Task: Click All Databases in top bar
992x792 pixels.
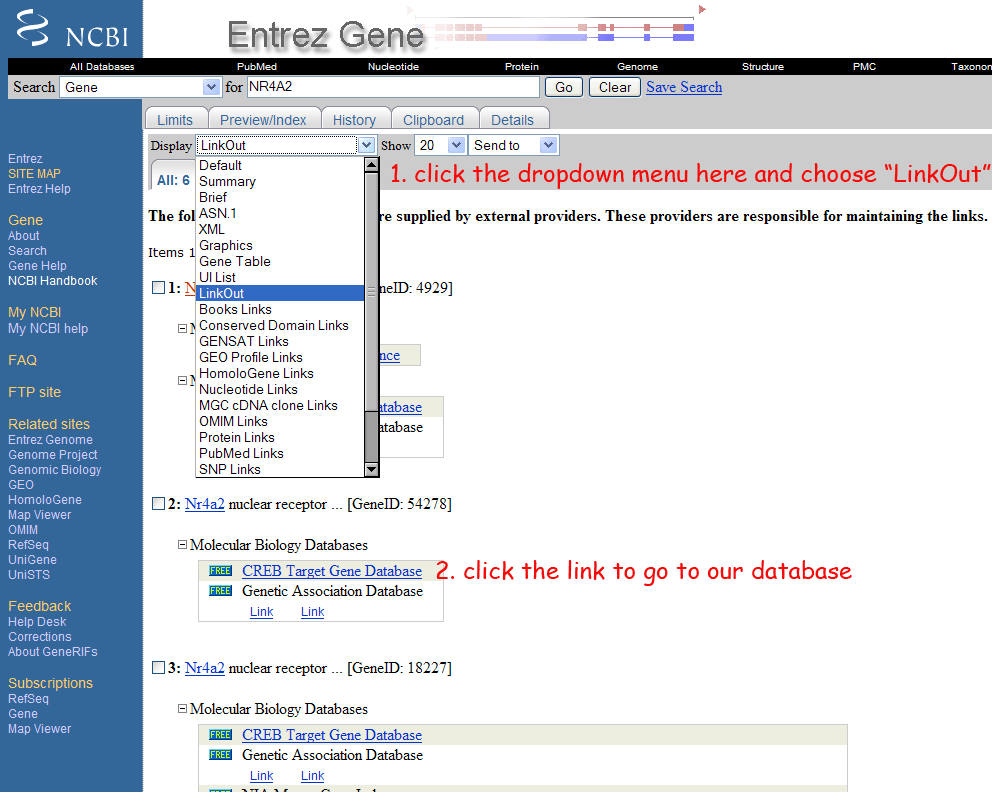Action: pyautogui.click(x=102, y=66)
